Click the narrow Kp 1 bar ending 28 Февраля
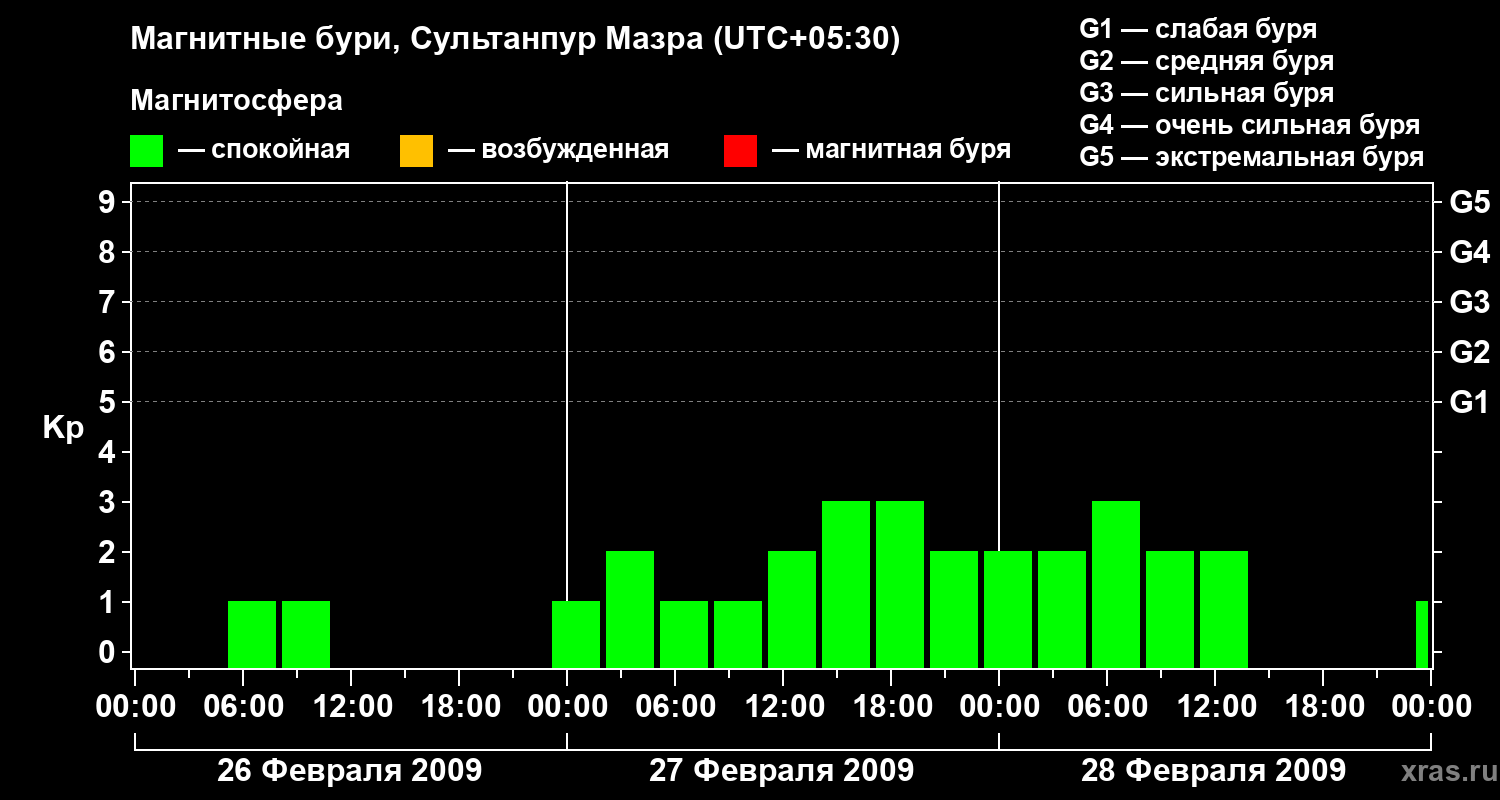 click(x=1422, y=634)
